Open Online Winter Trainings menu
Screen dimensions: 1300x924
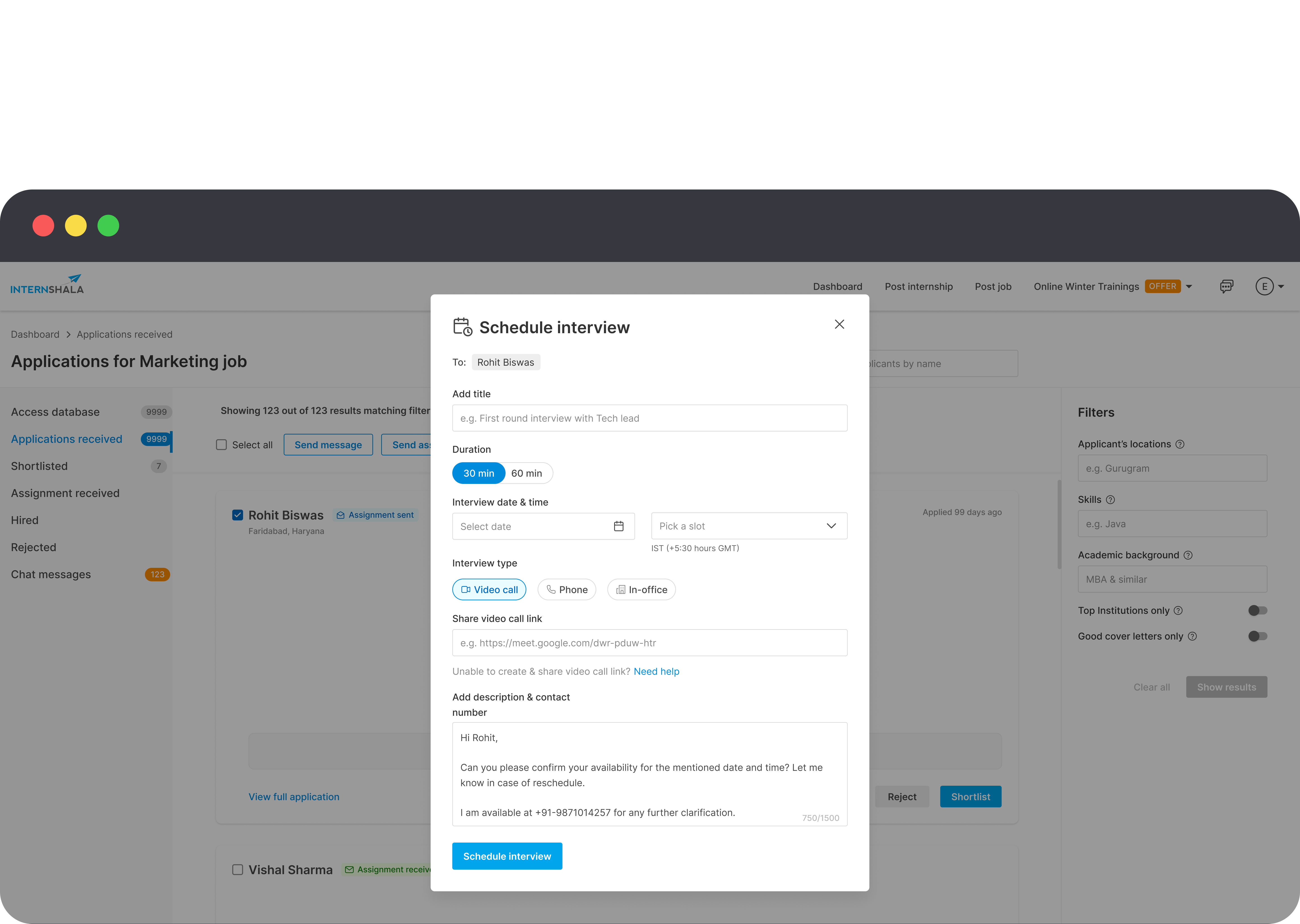coord(1086,287)
